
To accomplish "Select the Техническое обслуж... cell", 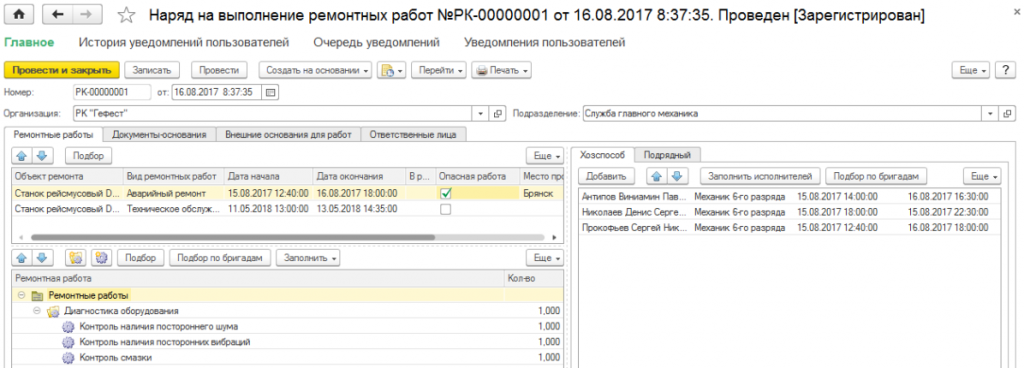I will click(173, 209).
